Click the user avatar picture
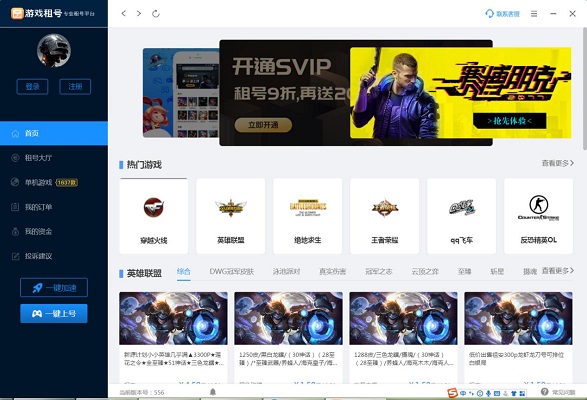 [x=54, y=51]
